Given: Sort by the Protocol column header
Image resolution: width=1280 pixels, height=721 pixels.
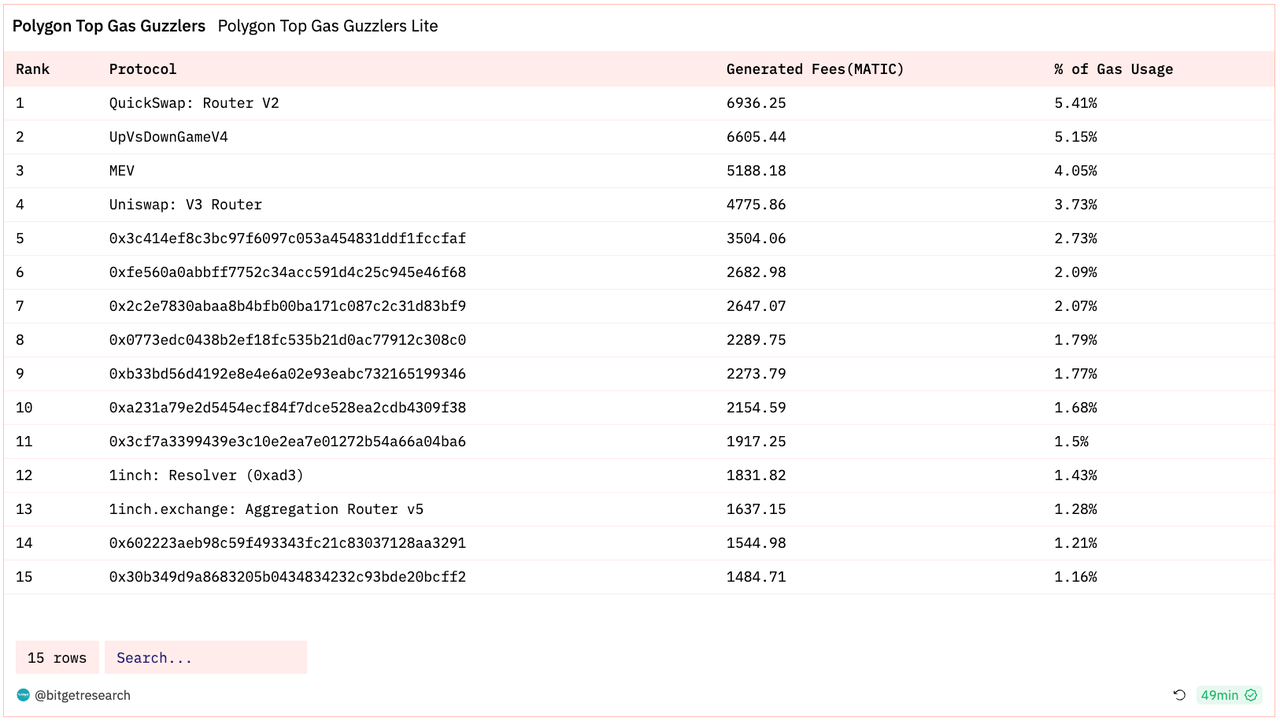Looking at the screenshot, I should 143,69.
